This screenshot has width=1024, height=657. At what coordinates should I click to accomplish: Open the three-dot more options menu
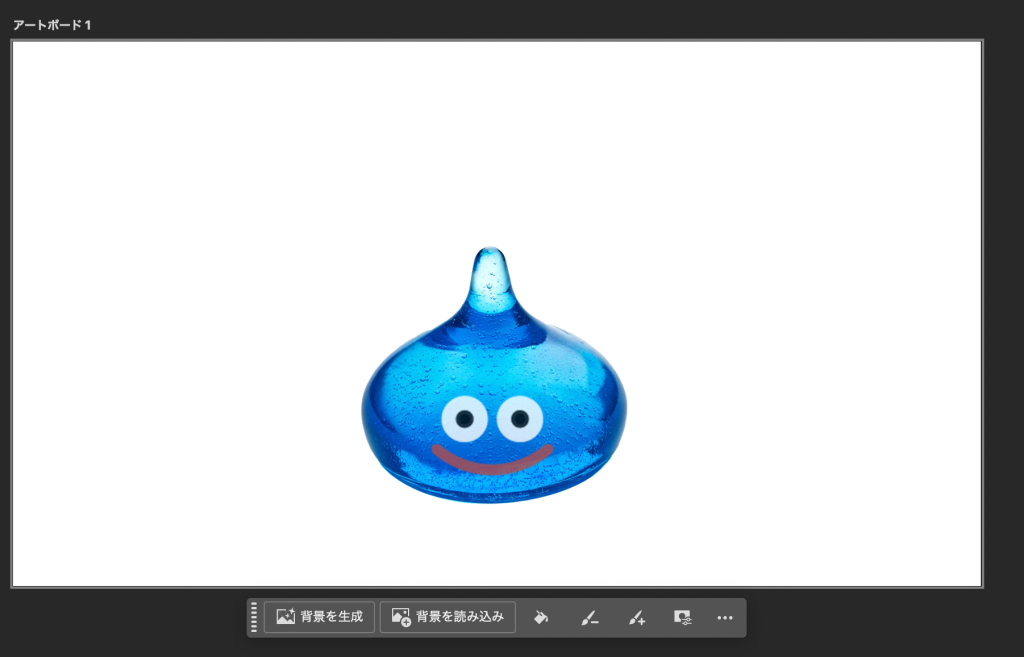click(x=725, y=618)
